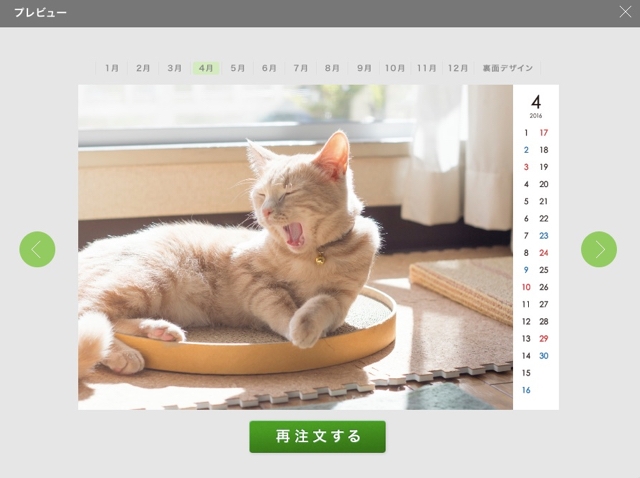Switch to the 3月 tab
Screen dimensions: 640x478
point(174,68)
